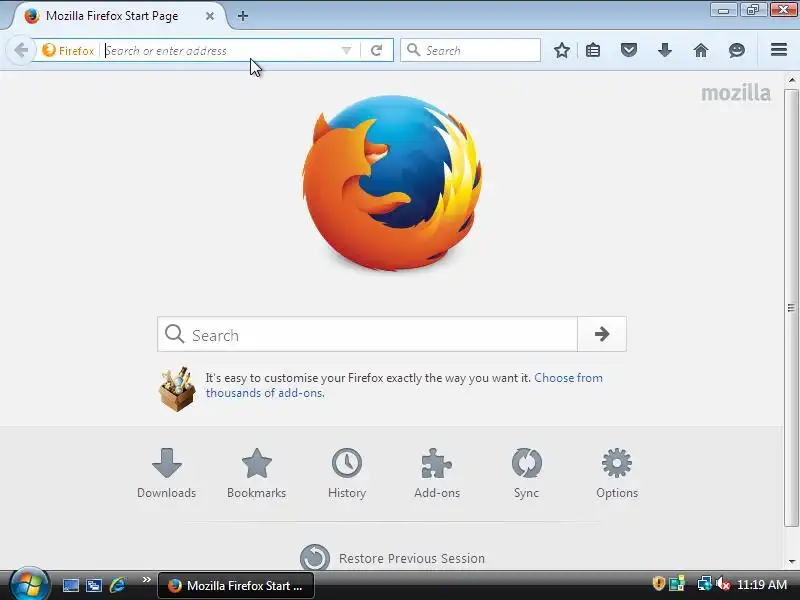The width and height of the screenshot is (800, 600).
Task: Open the address bar history dropdown arrow
Action: (x=346, y=51)
